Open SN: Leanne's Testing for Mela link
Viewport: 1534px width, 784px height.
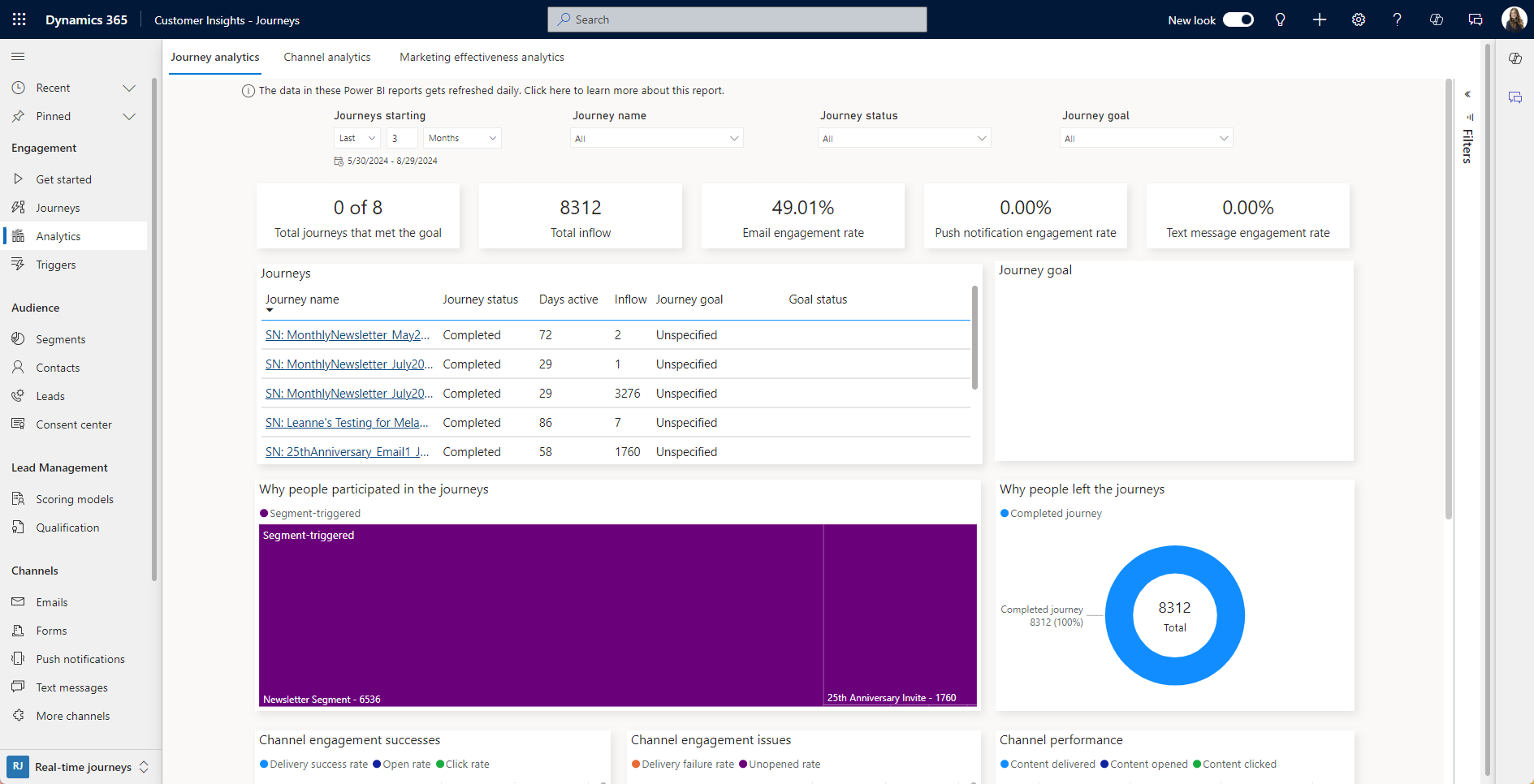[347, 423]
